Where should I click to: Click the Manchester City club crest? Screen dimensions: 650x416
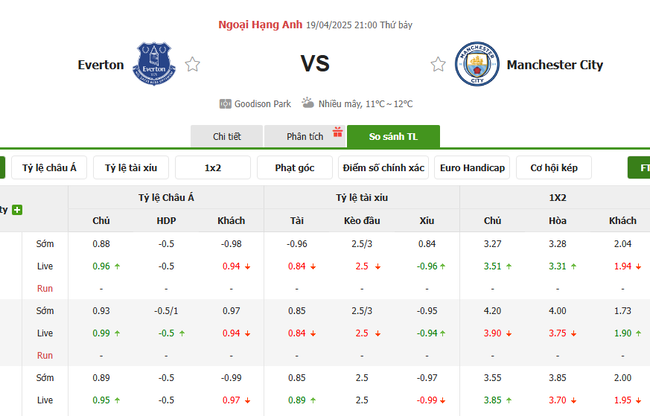(476, 63)
